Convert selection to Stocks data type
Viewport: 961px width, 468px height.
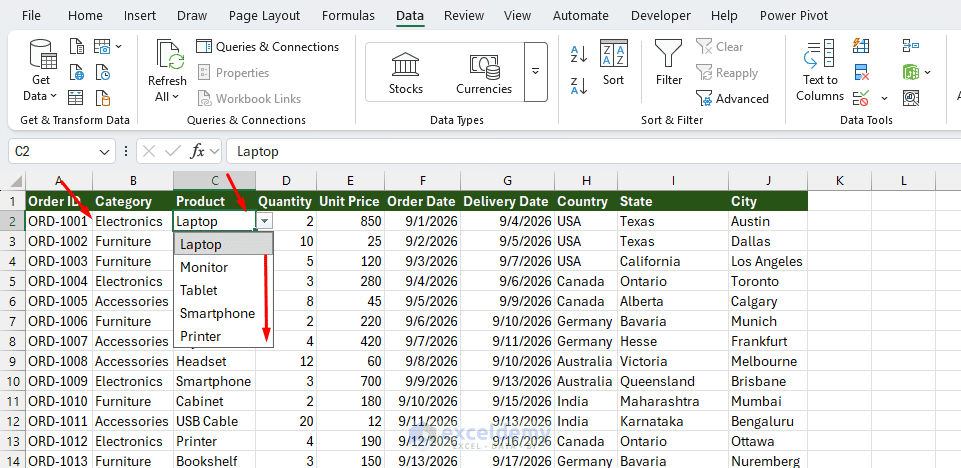pyautogui.click(x=406, y=72)
